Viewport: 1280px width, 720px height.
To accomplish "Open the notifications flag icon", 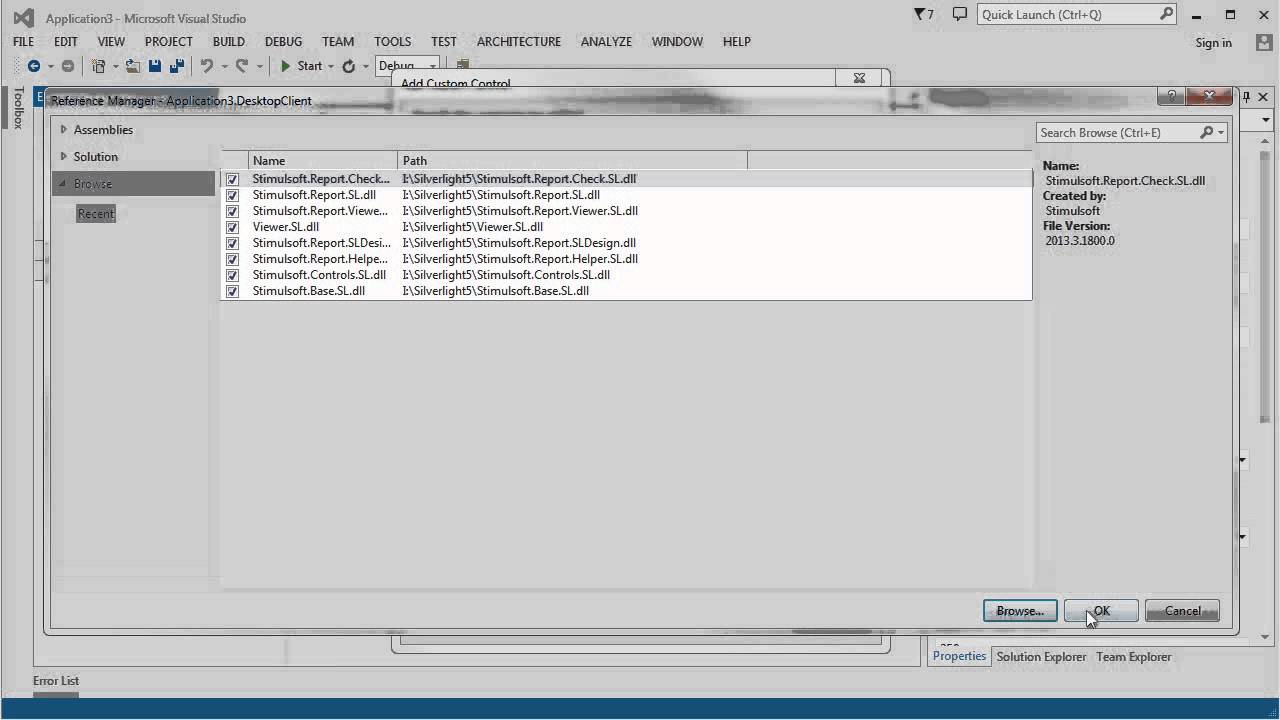I will [x=924, y=14].
